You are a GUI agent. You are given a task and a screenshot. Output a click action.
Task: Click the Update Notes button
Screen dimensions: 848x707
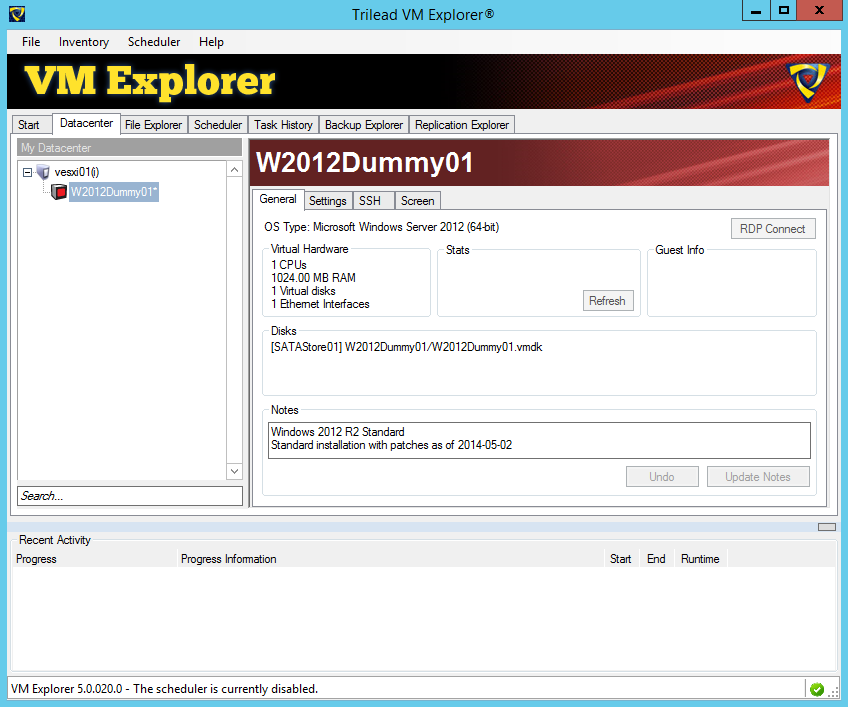[758, 477]
